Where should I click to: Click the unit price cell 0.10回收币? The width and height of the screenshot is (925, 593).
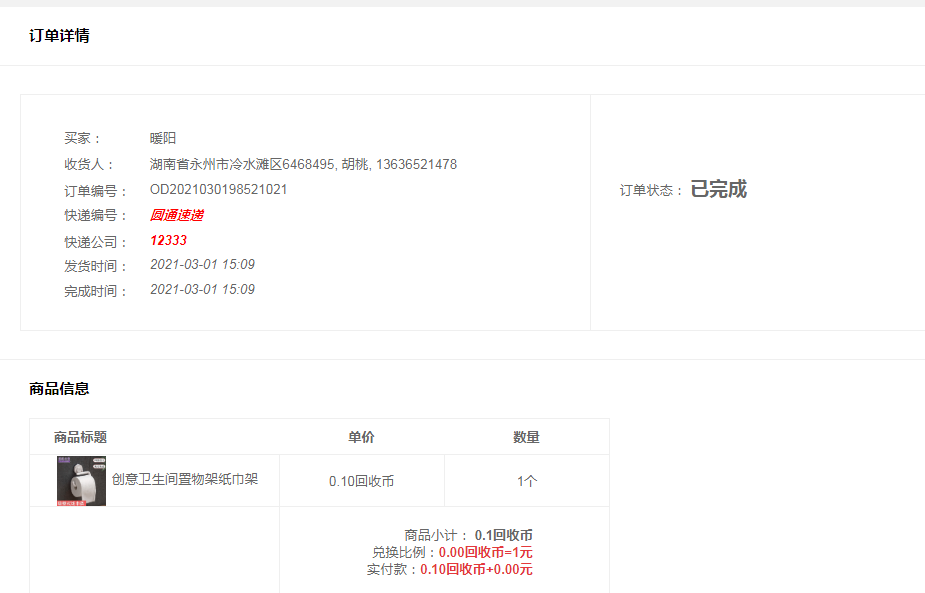click(x=361, y=481)
